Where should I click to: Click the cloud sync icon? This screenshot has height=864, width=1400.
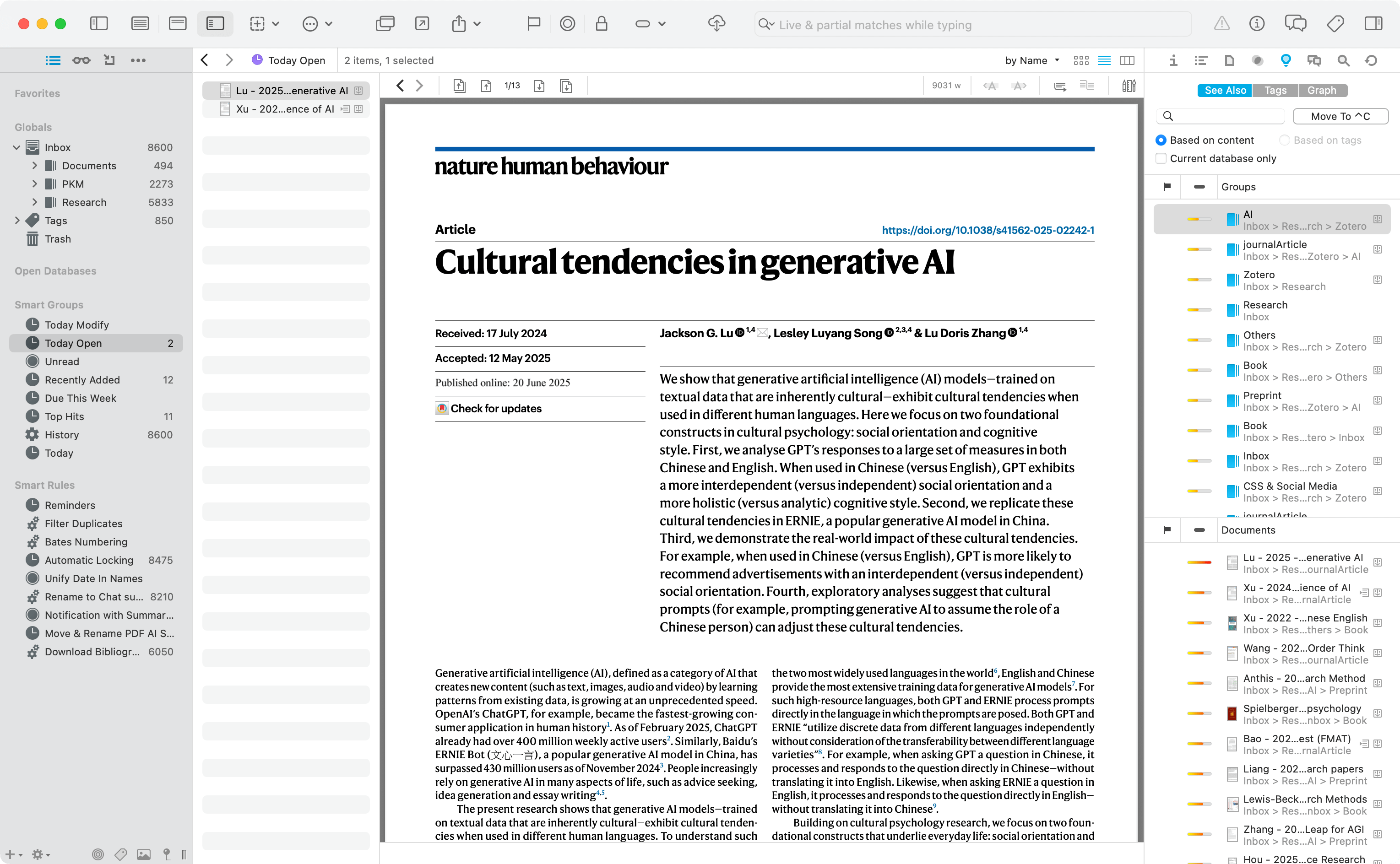click(x=716, y=23)
